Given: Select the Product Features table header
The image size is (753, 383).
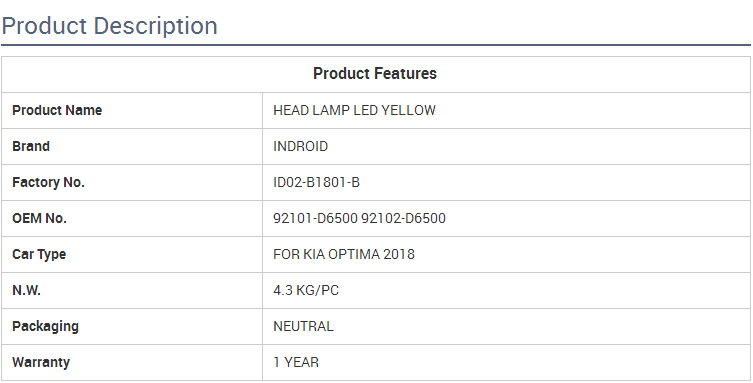Looking at the screenshot, I should (375, 73).
